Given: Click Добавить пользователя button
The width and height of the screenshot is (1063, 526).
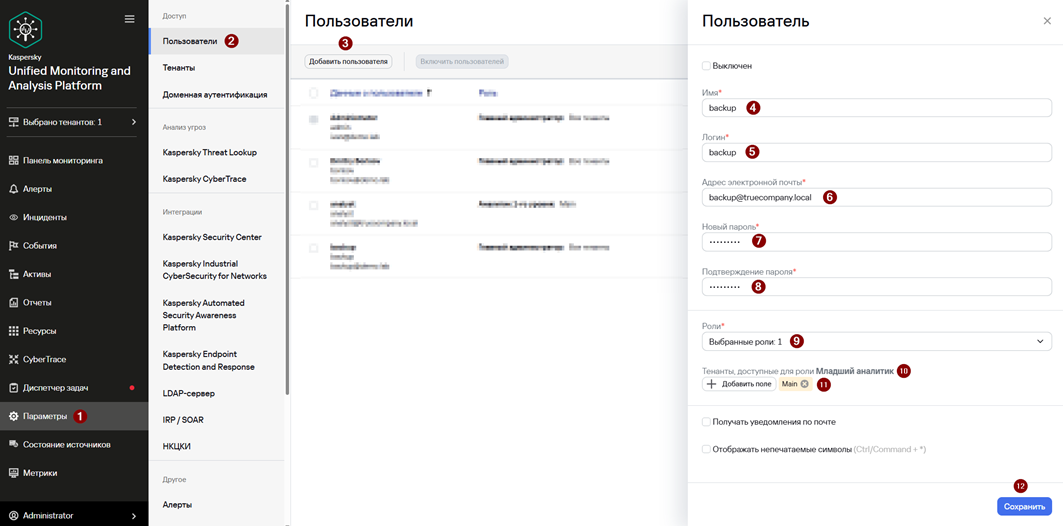Looking at the screenshot, I should [x=348, y=62].
